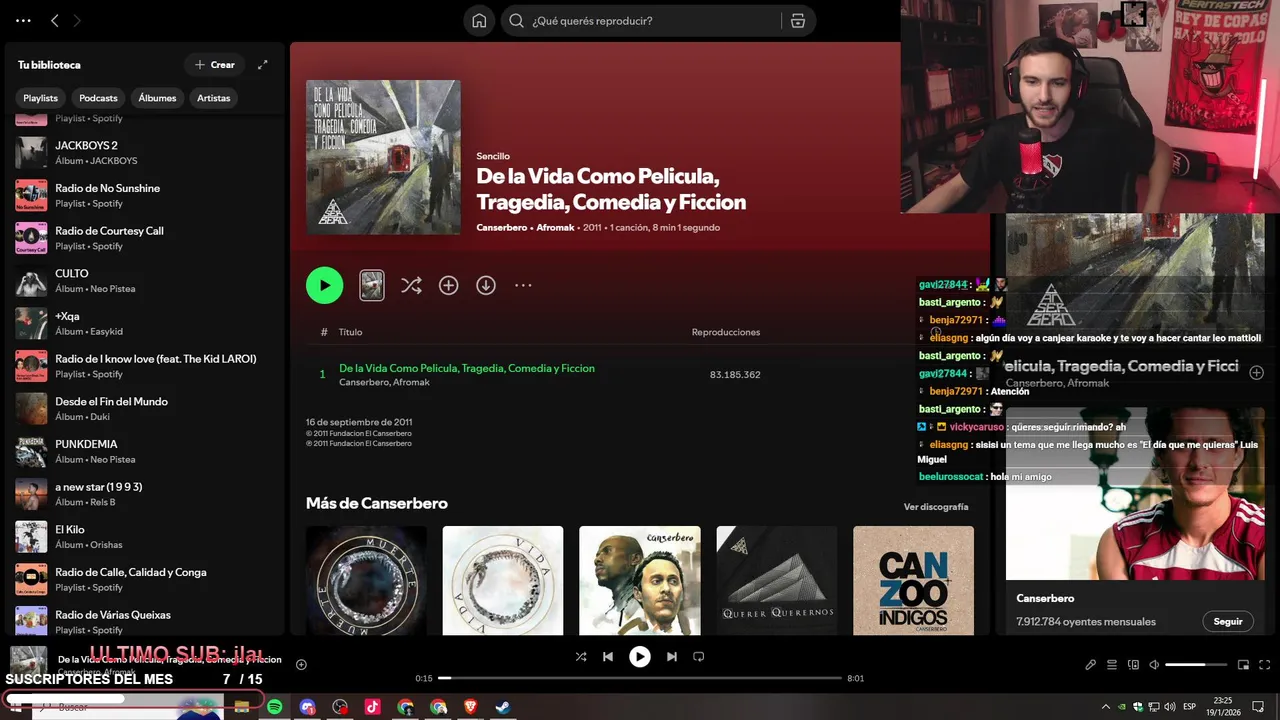This screenshot has height=720, width=1280.
Task: Open Radio de I know love playlist
Action: 145,366
